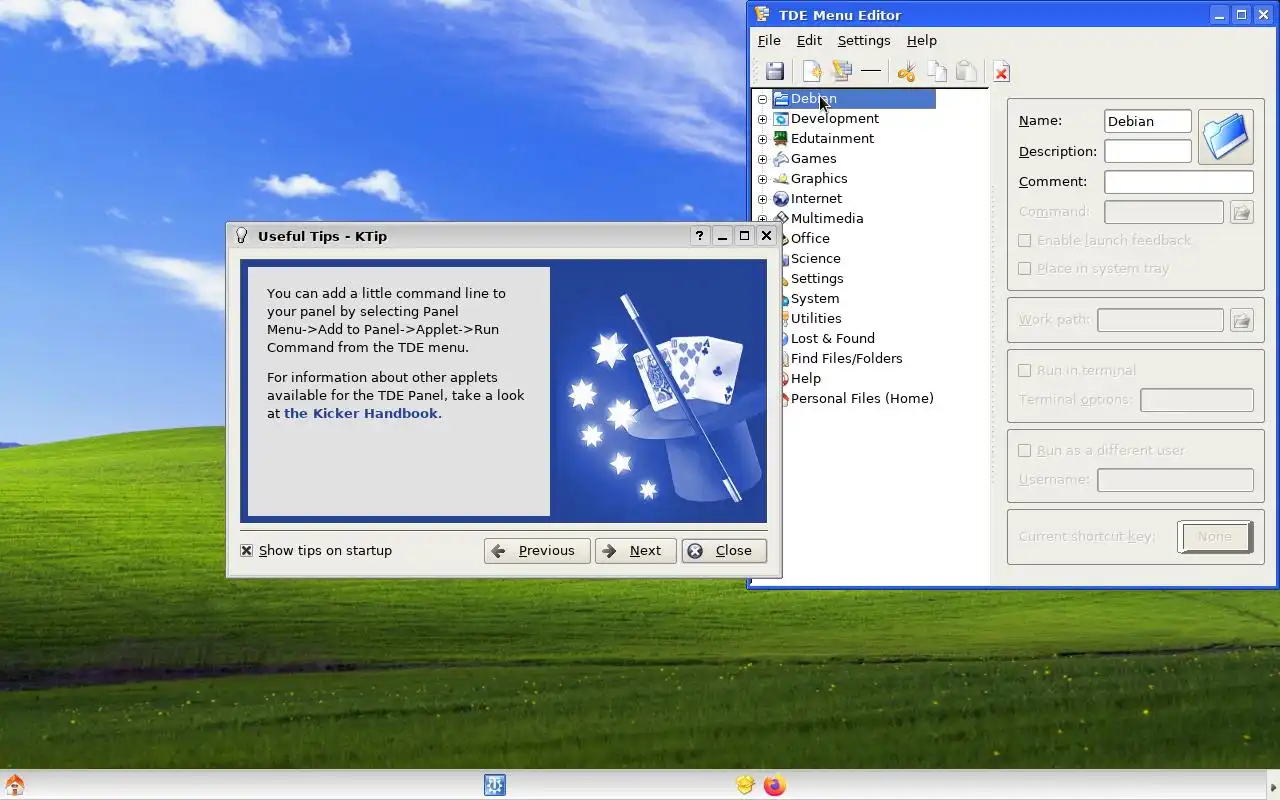Click the Copy toolbar icon
This screenshot has height=800, width=1280.
coord(936,71)
